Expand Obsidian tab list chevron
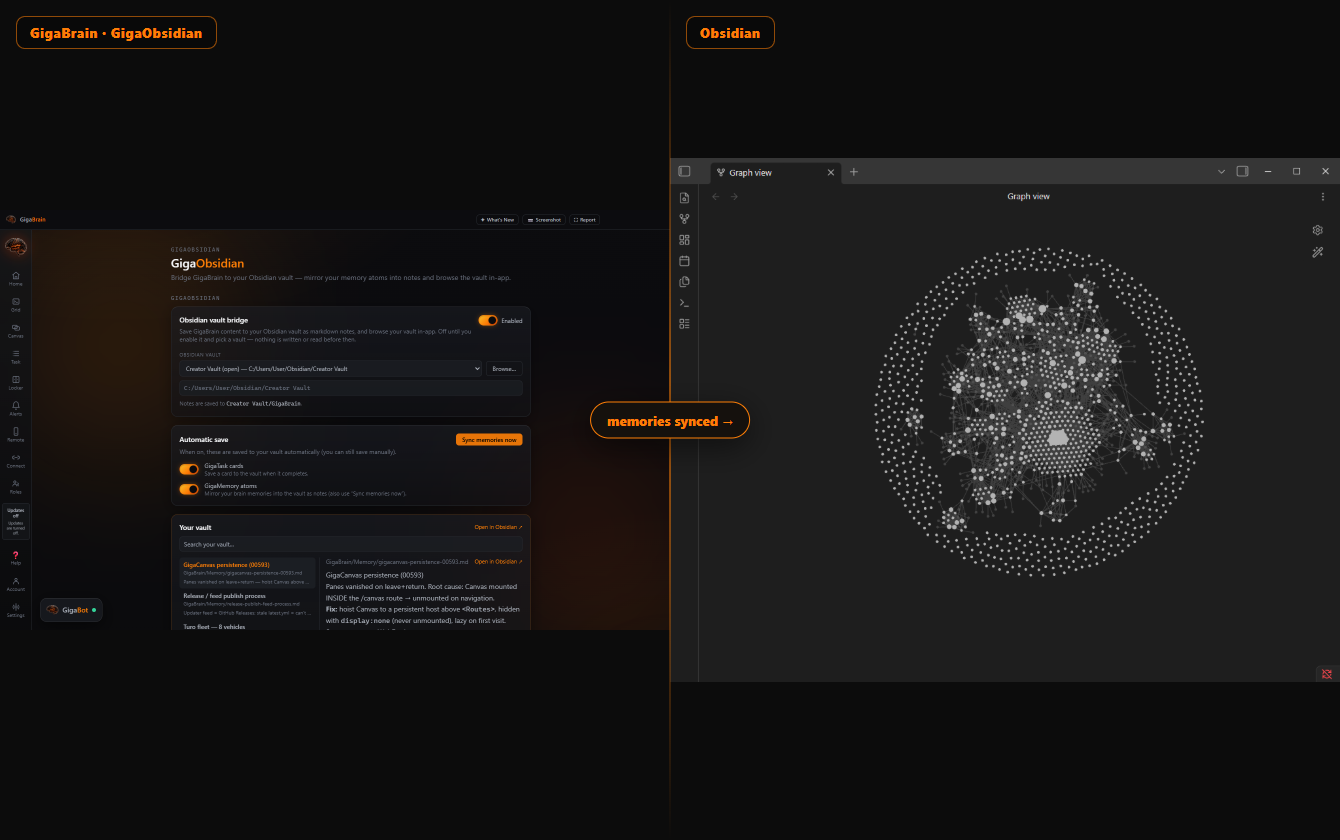The width and height of the screenshot is (1340, 840). [x=1221, y=172]
